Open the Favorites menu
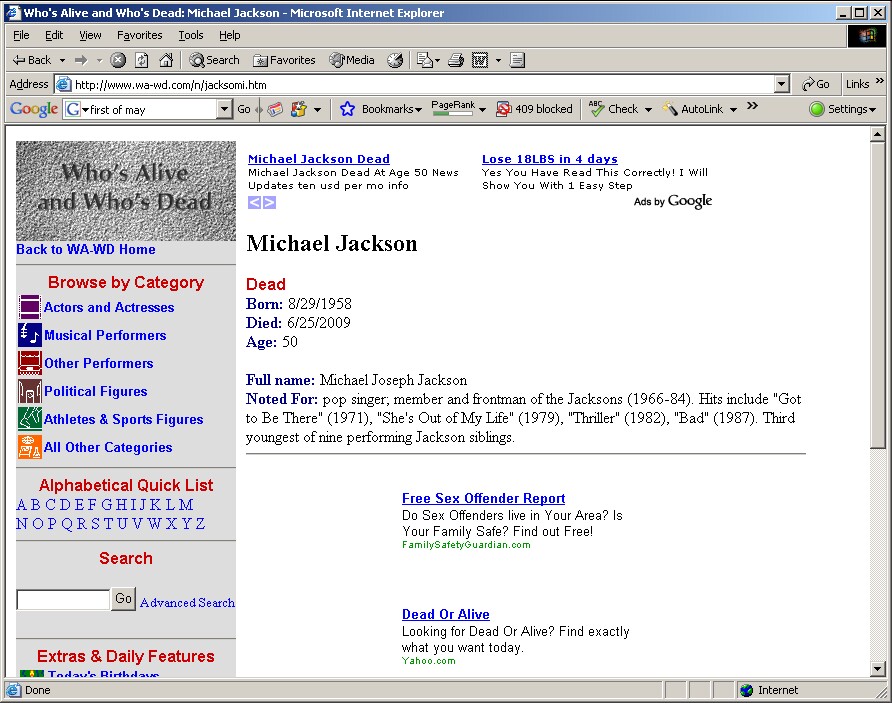The width and height of the screenshot is (892, 703). coord(139,35)
